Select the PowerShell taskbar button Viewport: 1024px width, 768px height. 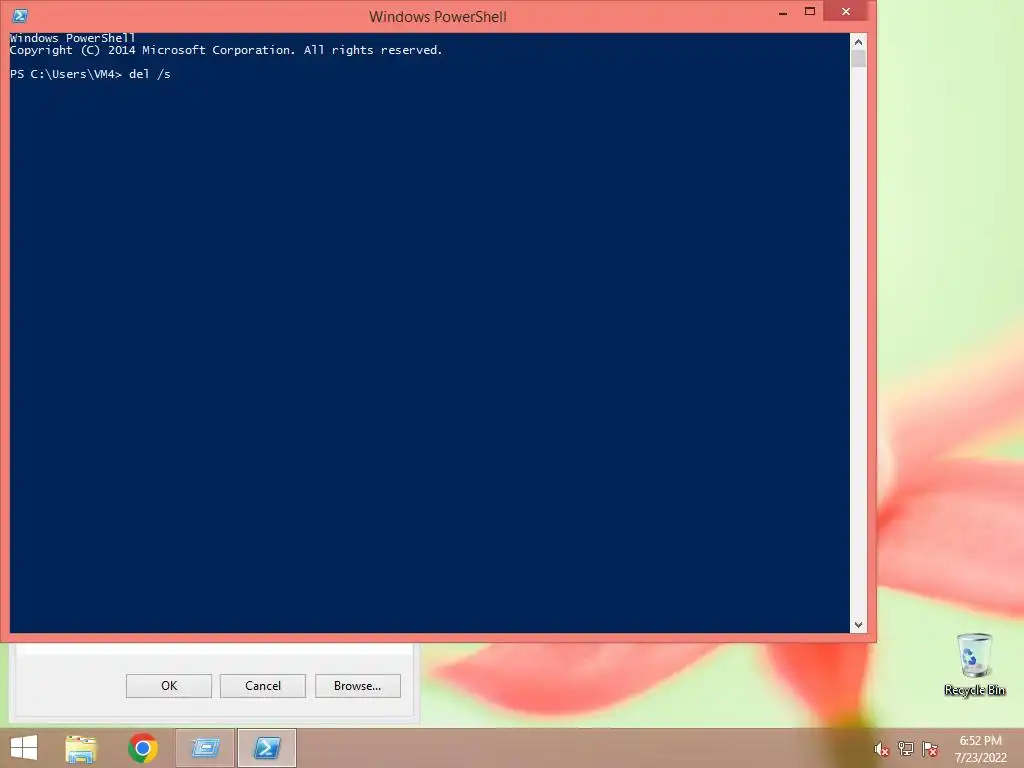click(267, 748)
